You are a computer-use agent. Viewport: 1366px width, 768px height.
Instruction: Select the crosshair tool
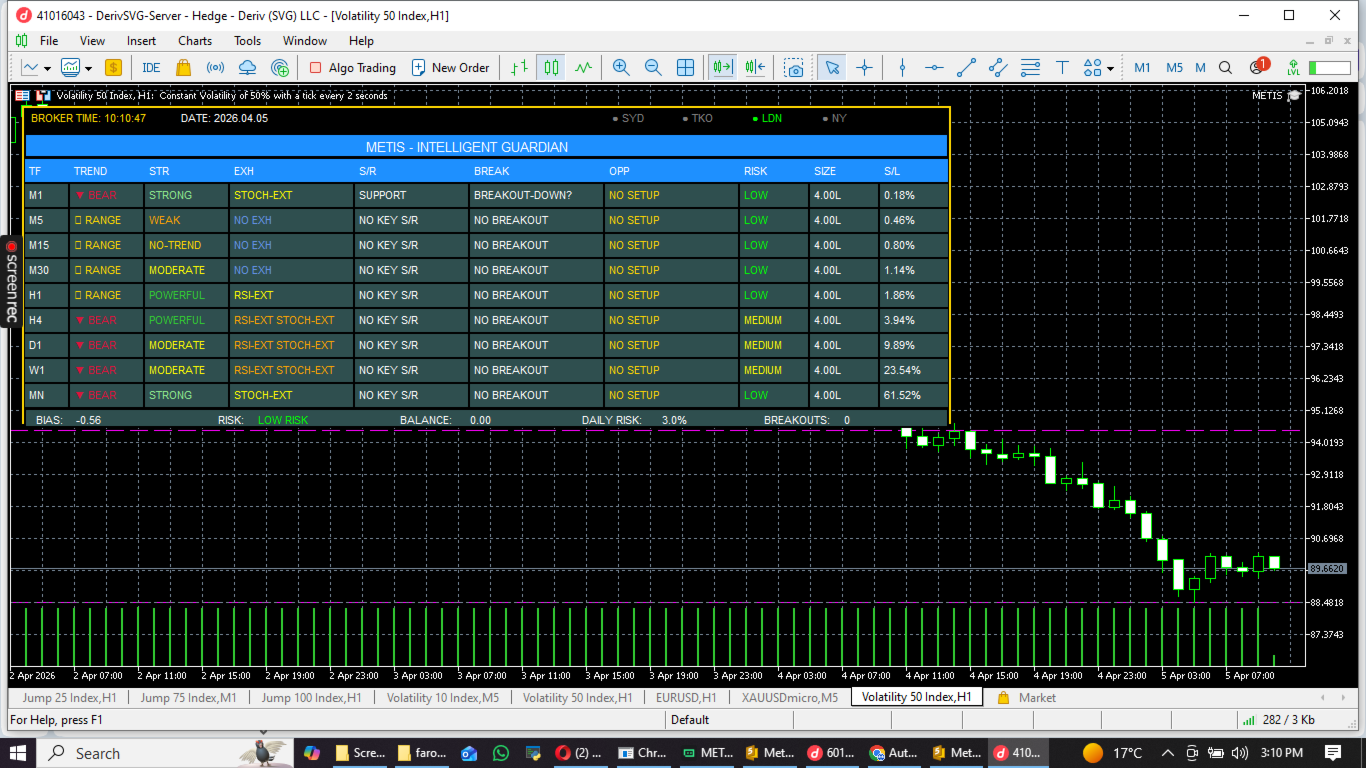(x=865, y=68)
